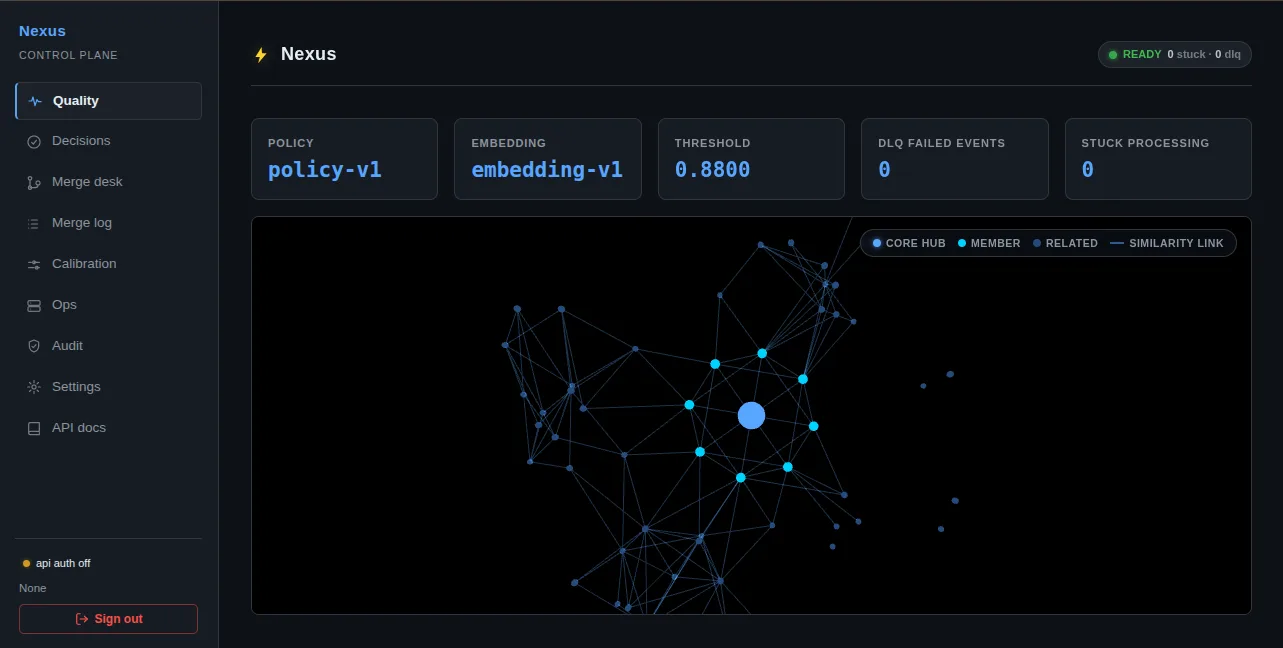Open the Merge log menu item
Viewport: 1283px width, 648px height.
(x=108, y=223)
